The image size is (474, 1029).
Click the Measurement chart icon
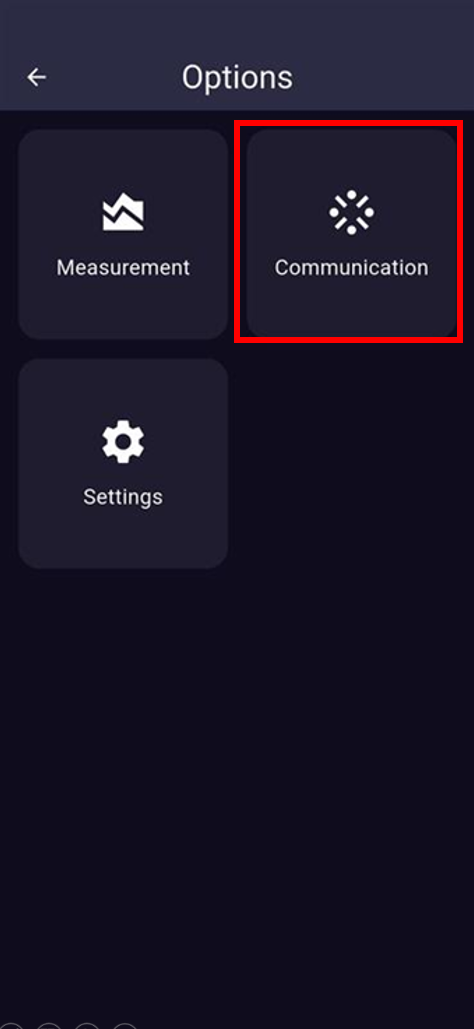pos(123,212)
